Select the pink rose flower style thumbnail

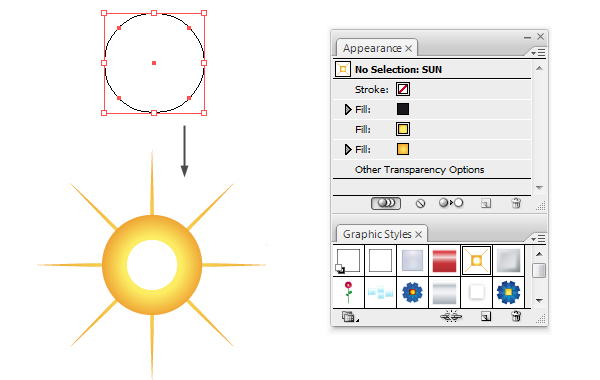(x=348, y=292)
